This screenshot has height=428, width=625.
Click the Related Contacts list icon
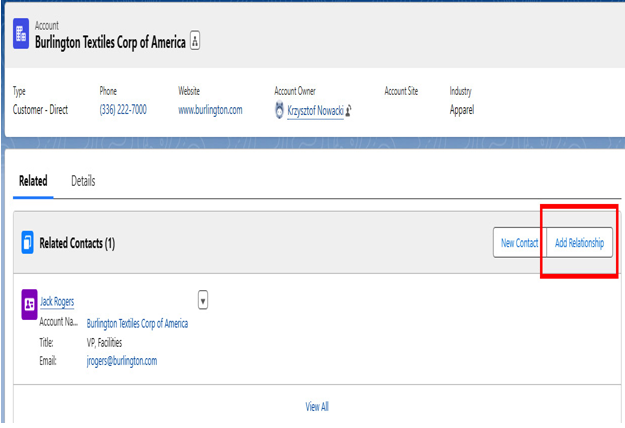coord(28,242)
